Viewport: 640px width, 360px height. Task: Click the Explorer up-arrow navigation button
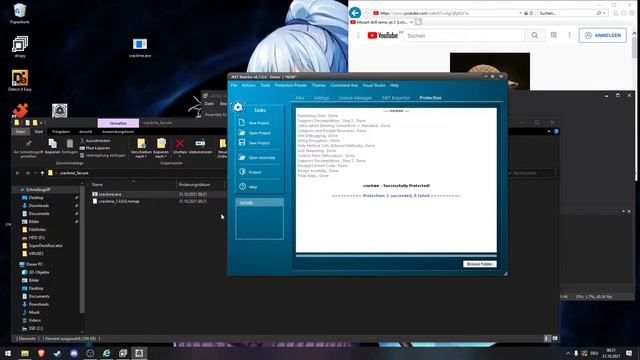[42, 173]
